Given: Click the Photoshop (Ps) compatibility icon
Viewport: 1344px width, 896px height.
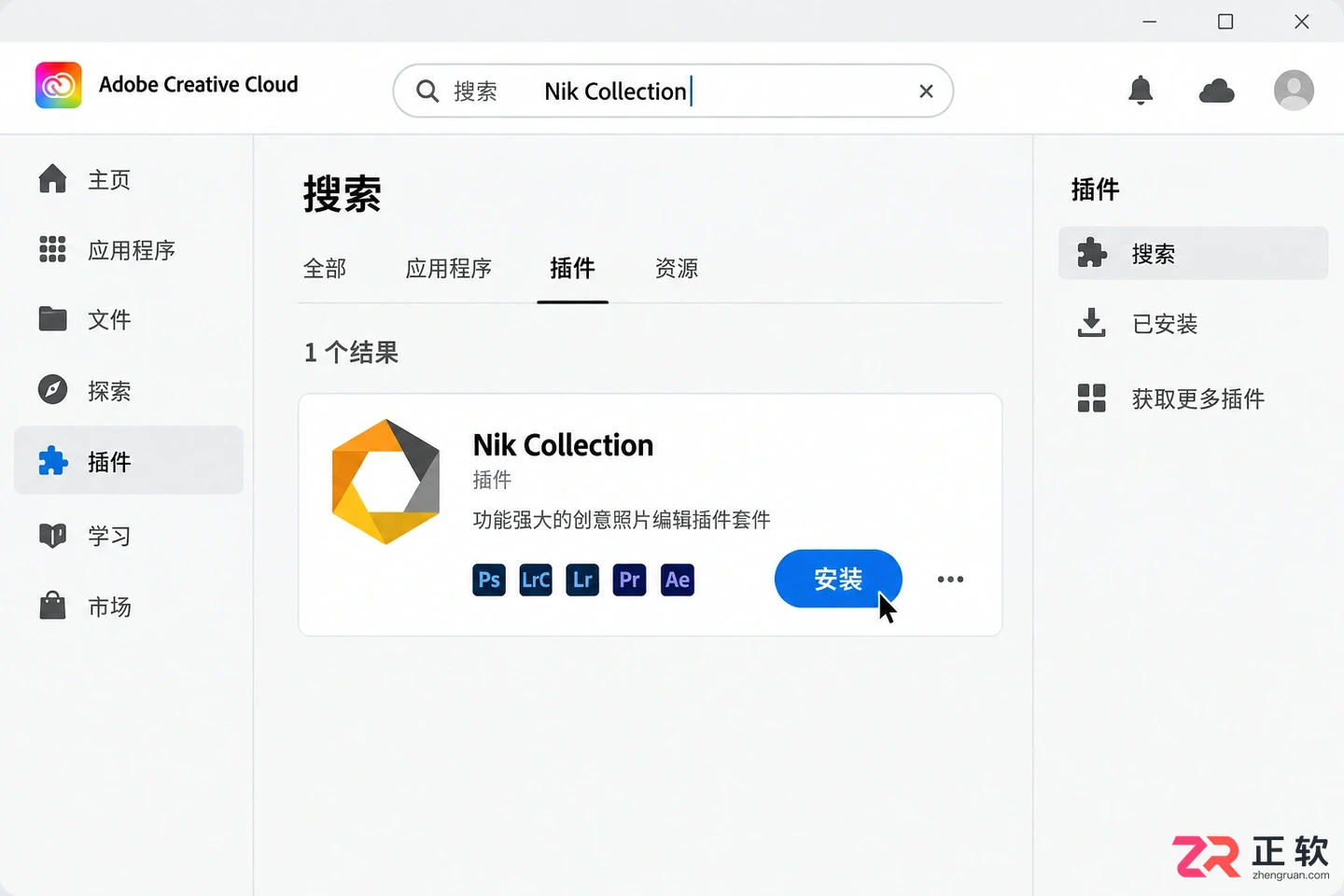Looking at the screenshot, I should [489, 580].
